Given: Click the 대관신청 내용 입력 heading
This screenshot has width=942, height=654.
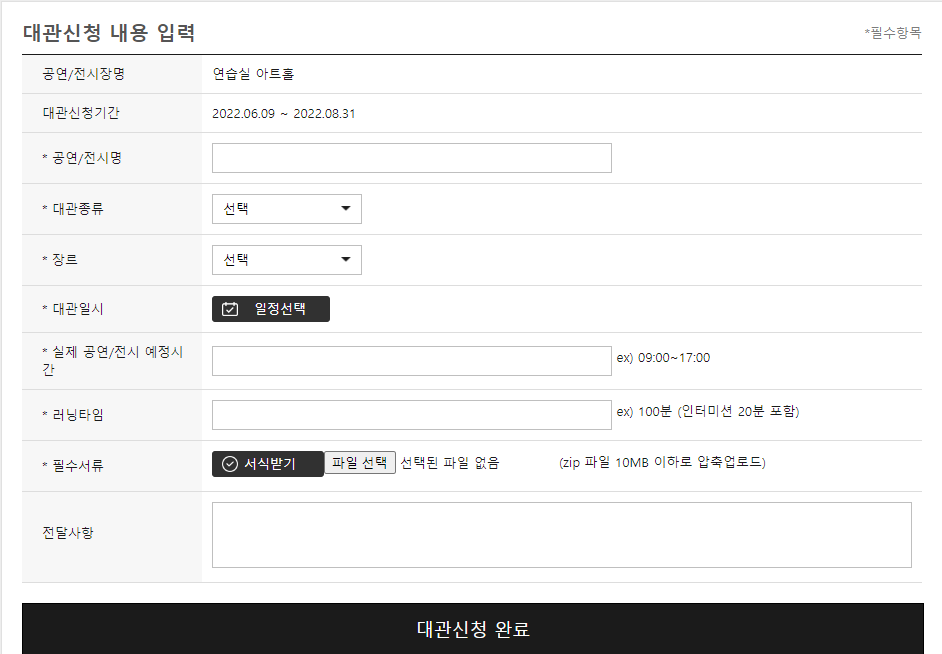Looking at the screenshot, I should pyautogui.click(x=109, y=32).
